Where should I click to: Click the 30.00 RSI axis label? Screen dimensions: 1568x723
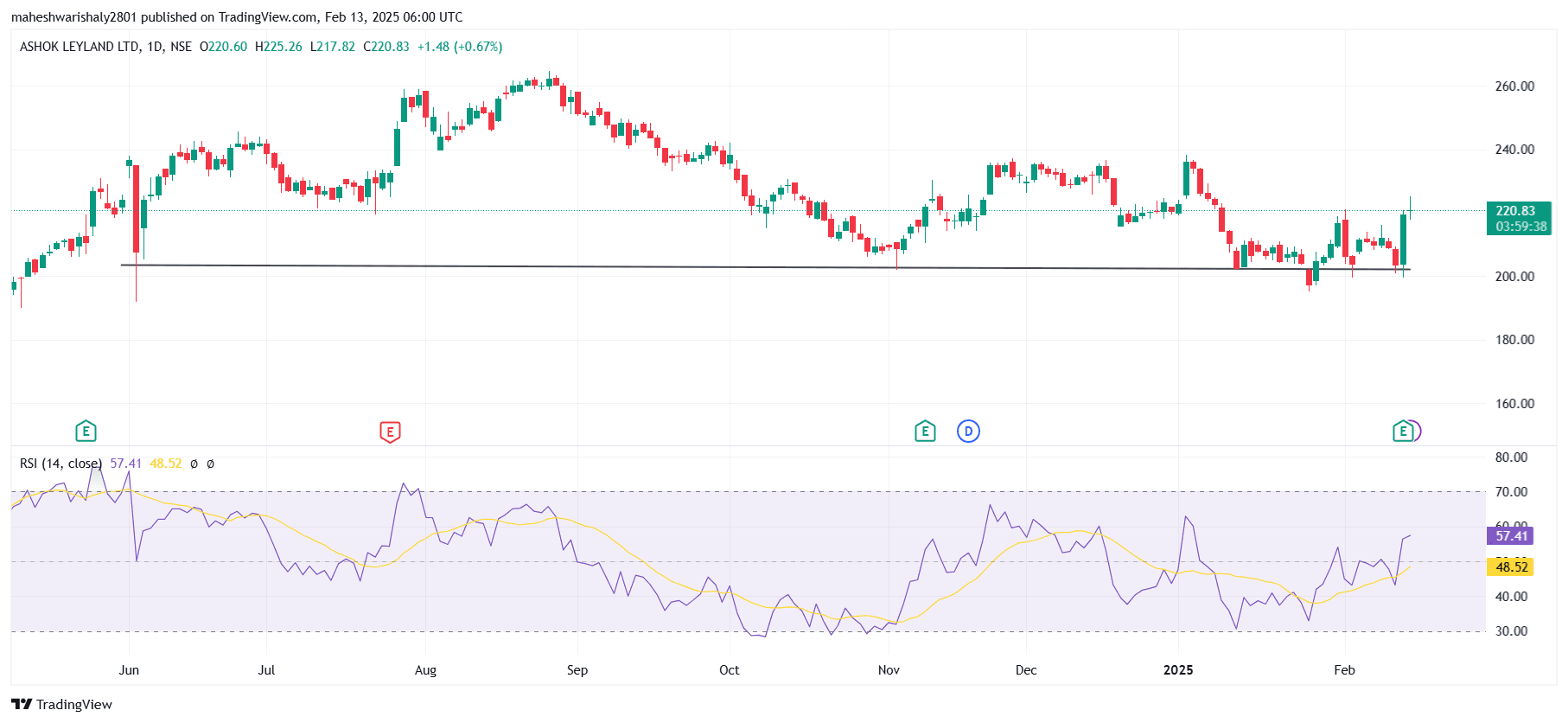pyautogui.click(x=1512, y=631)
